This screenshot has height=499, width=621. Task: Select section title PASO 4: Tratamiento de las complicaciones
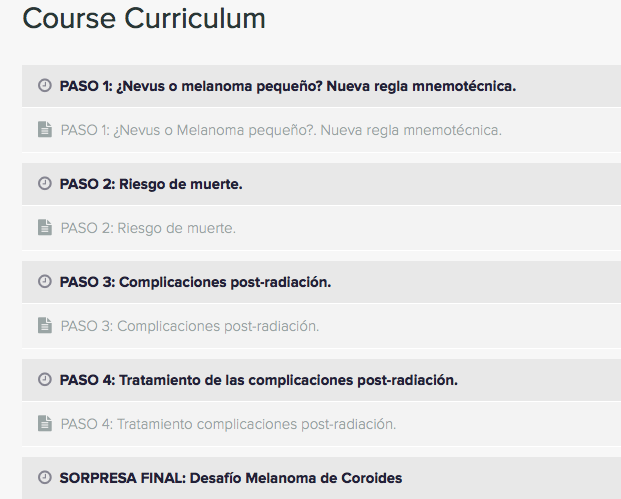point(259,380)
